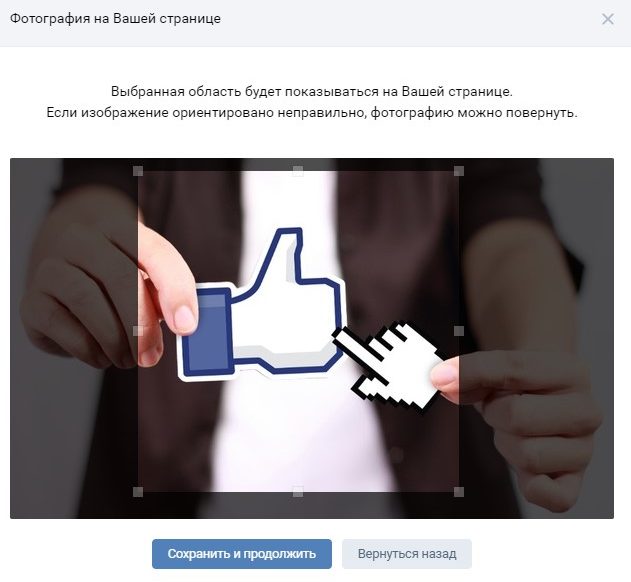This screenshot has width=631, height=582.
Task: Click the dimmed photo area left of the selection
Action: tap(74, 338)
